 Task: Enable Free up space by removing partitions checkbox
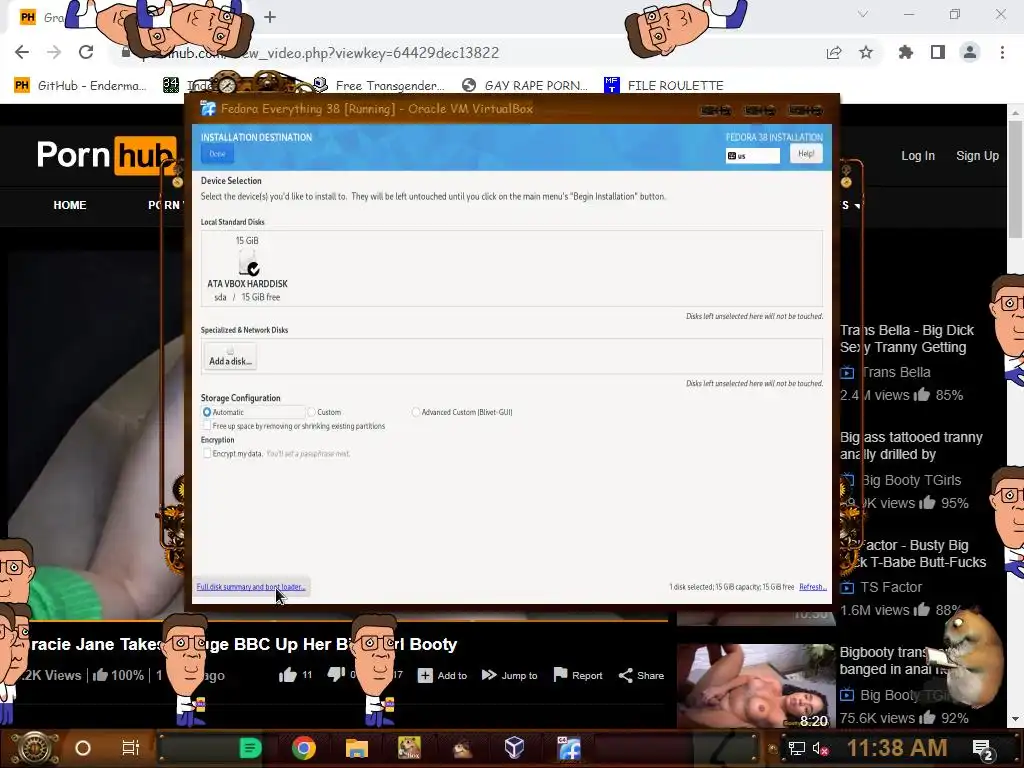click(207, 426)
